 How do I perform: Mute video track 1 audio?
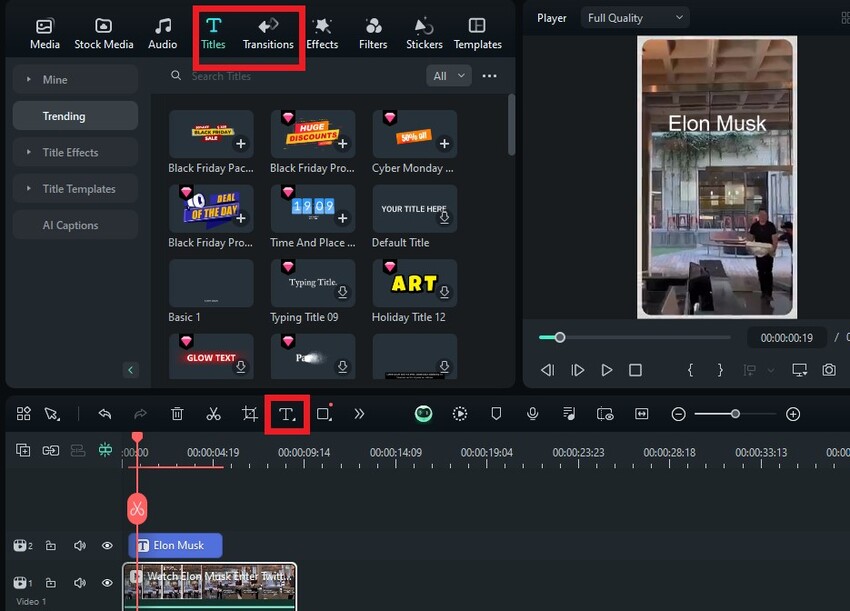point(80,583)
